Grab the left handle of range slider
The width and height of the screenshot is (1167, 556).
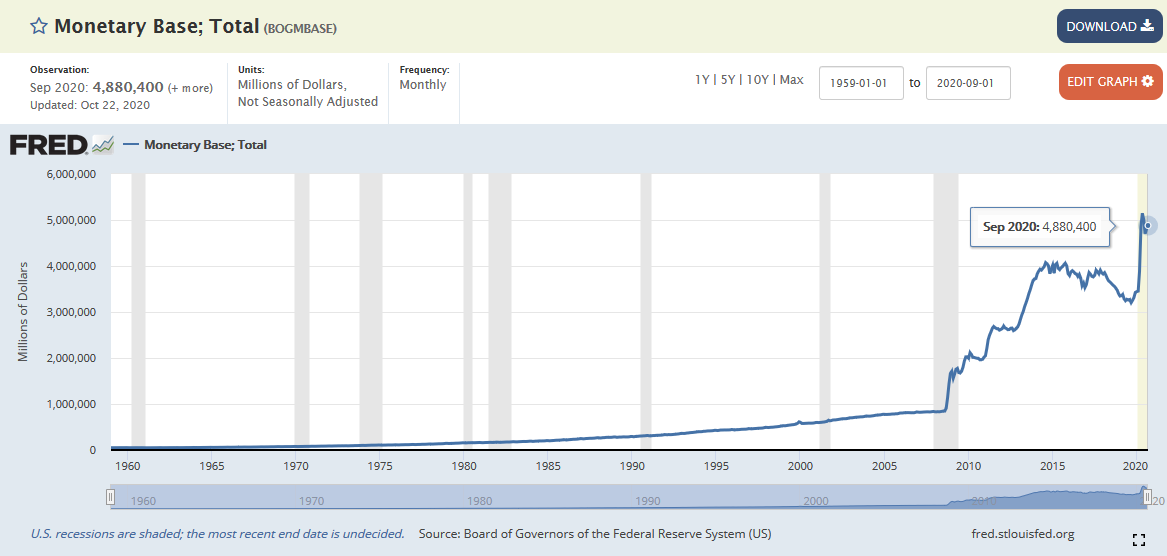pos(111,496)
